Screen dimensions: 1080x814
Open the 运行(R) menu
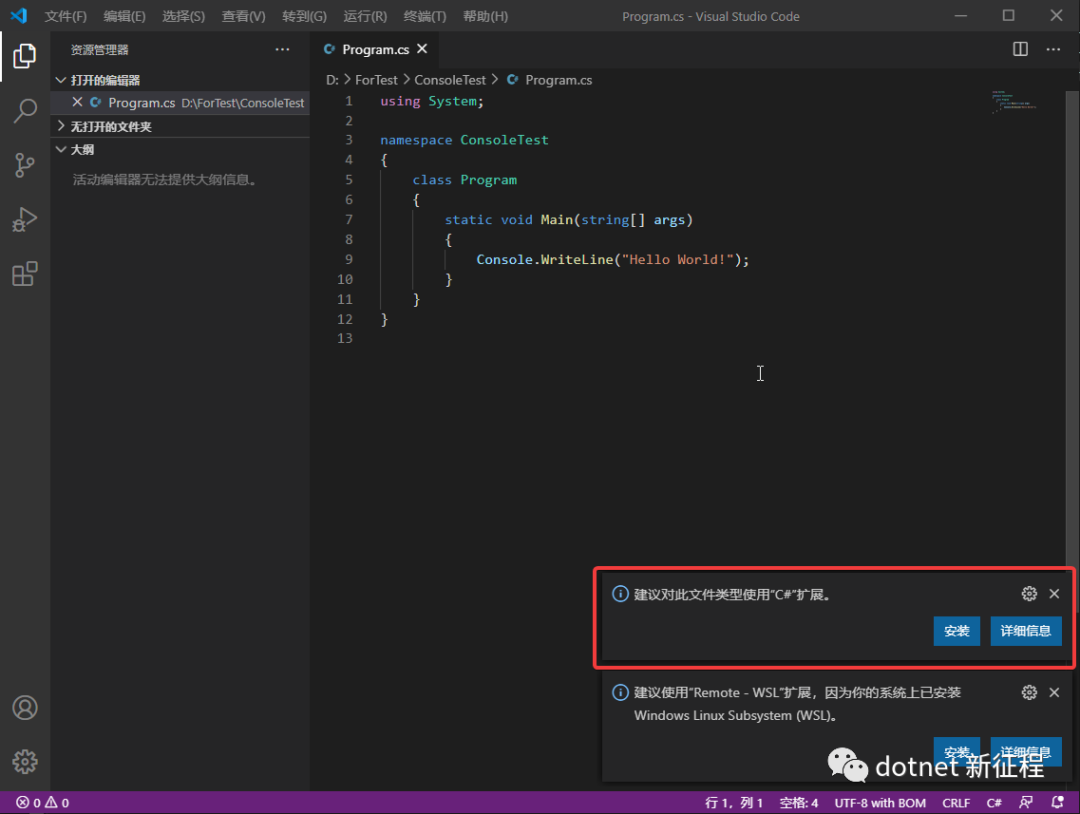(x=364, y=16)
